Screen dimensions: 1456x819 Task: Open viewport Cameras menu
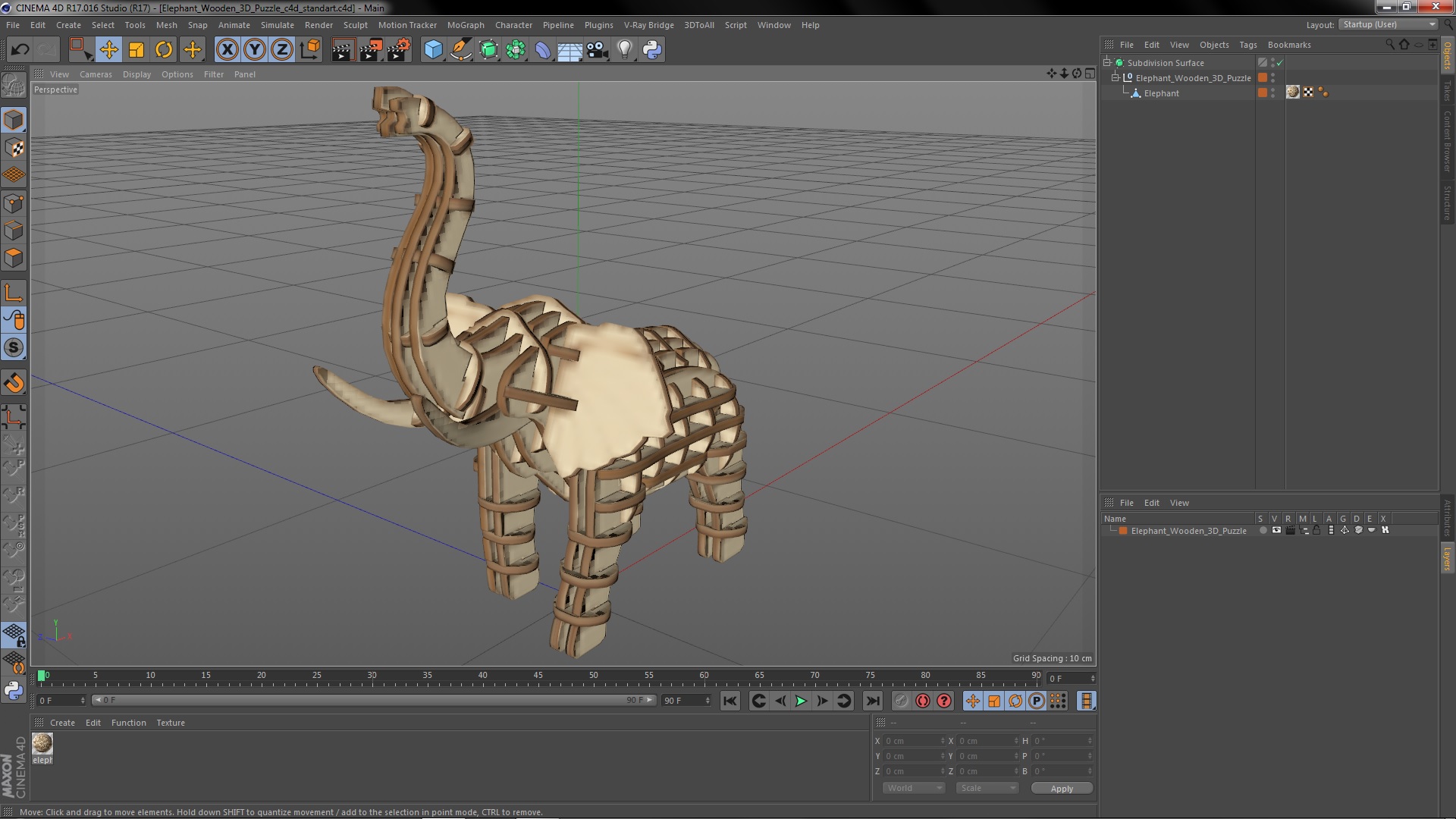point(96,74)
